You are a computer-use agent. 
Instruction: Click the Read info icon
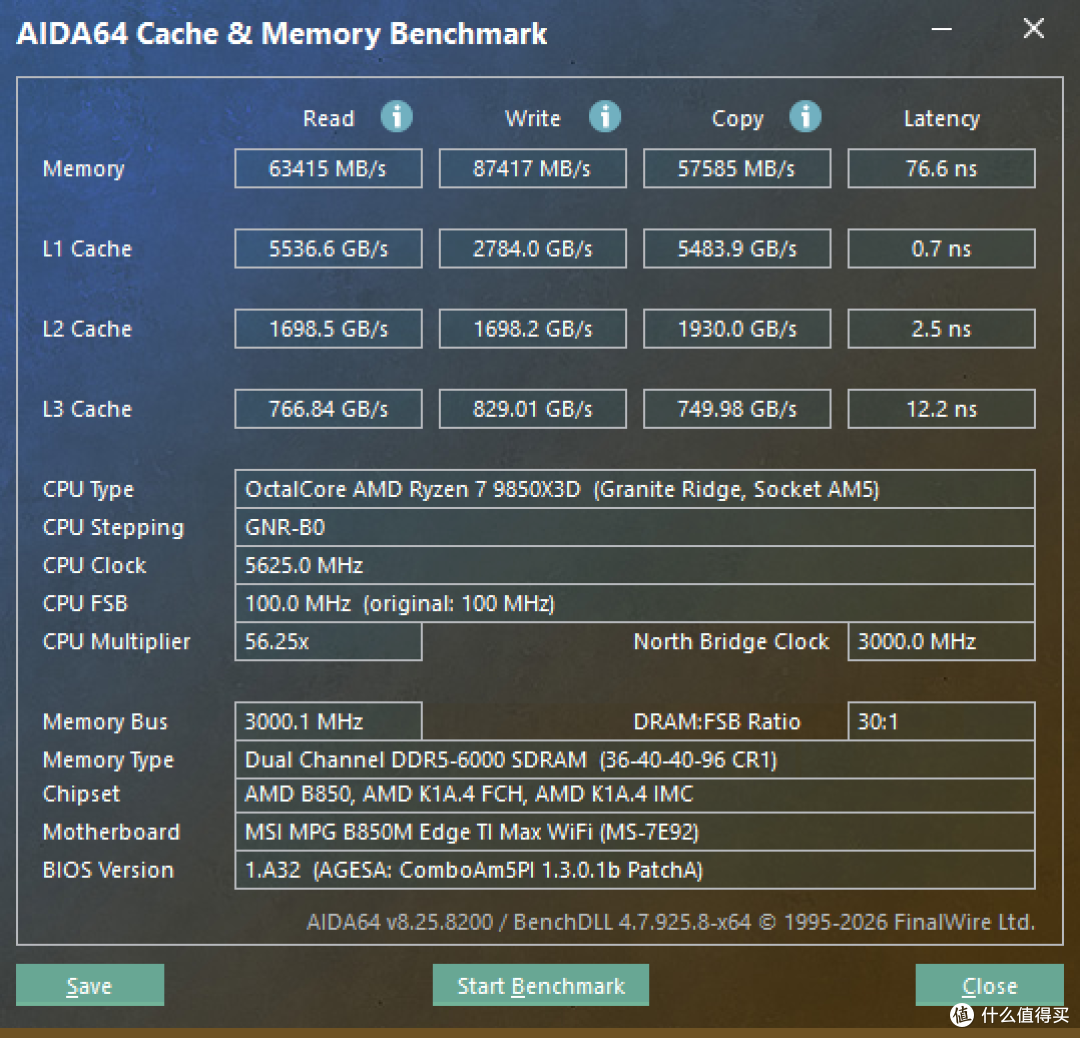[x=397, y=116]
